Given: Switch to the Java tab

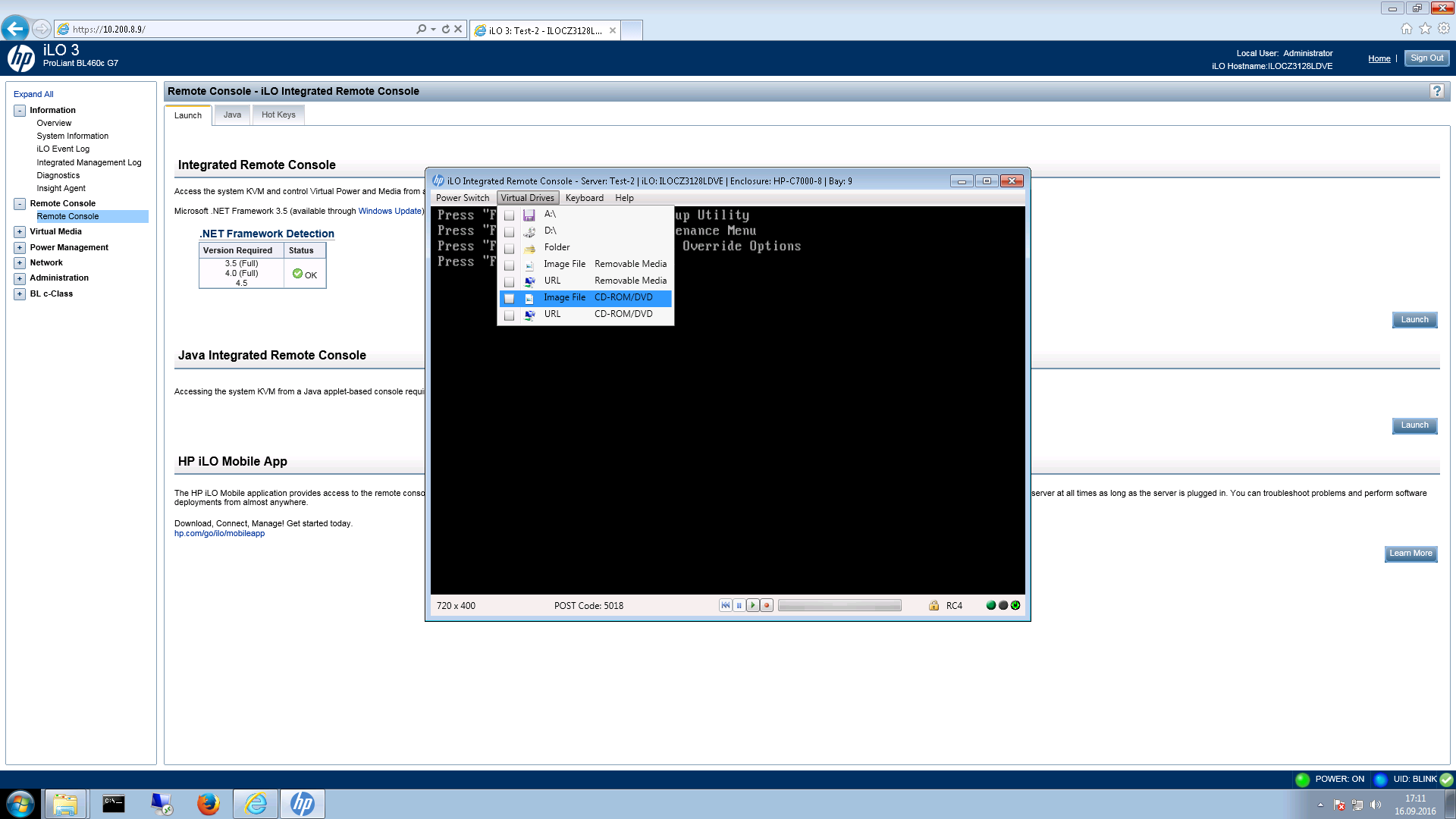Looking at the screenshot, I should pyautogui.click(x=232, y=115).
